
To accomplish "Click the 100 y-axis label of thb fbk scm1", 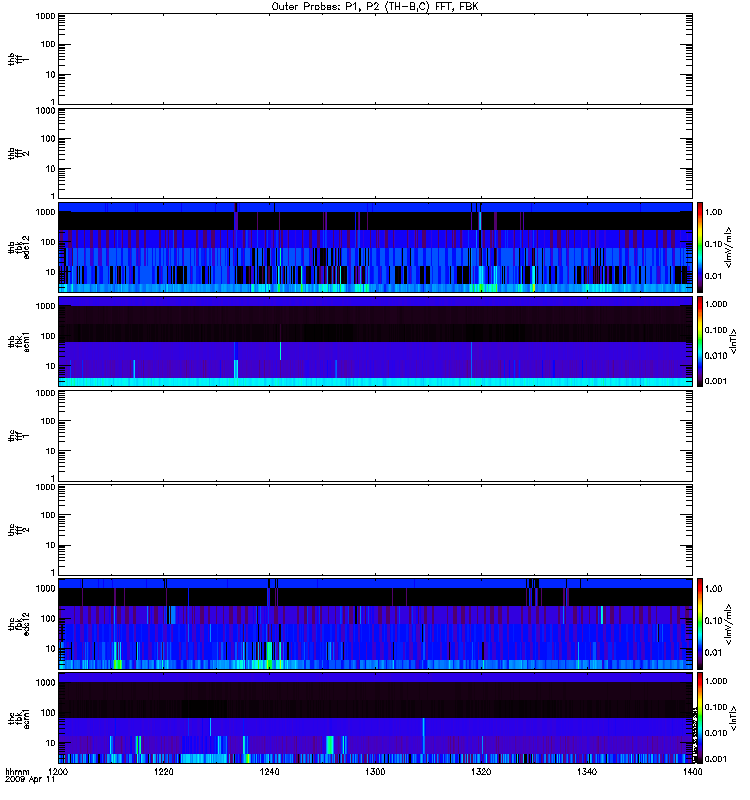I will point(48,336).
